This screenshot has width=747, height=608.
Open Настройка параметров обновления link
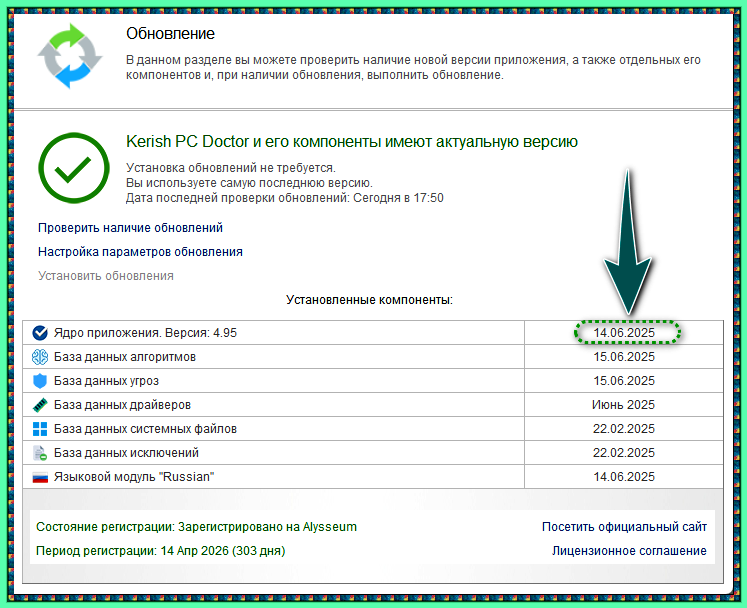click(141, 252)
